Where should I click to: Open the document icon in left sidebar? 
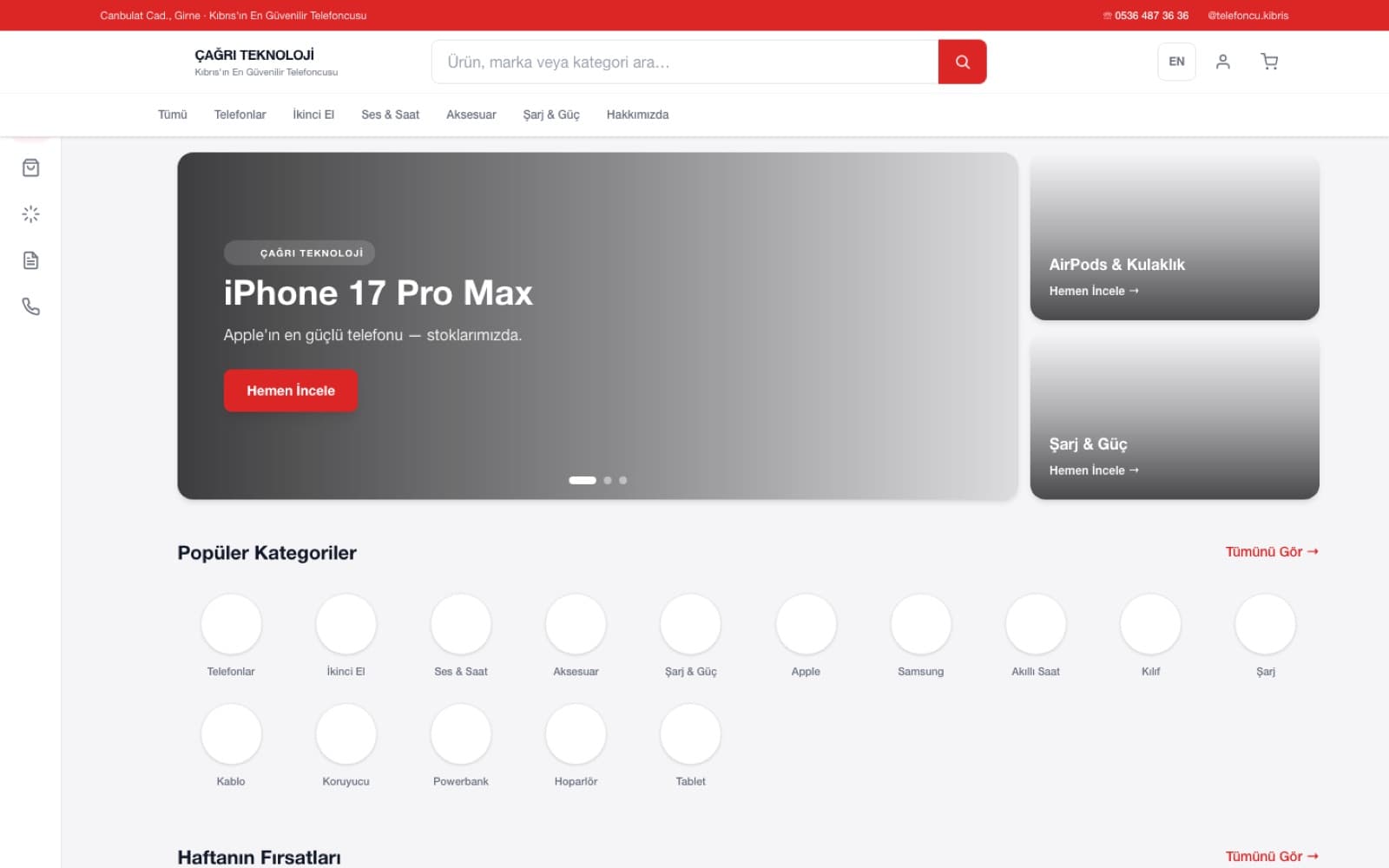30,260
